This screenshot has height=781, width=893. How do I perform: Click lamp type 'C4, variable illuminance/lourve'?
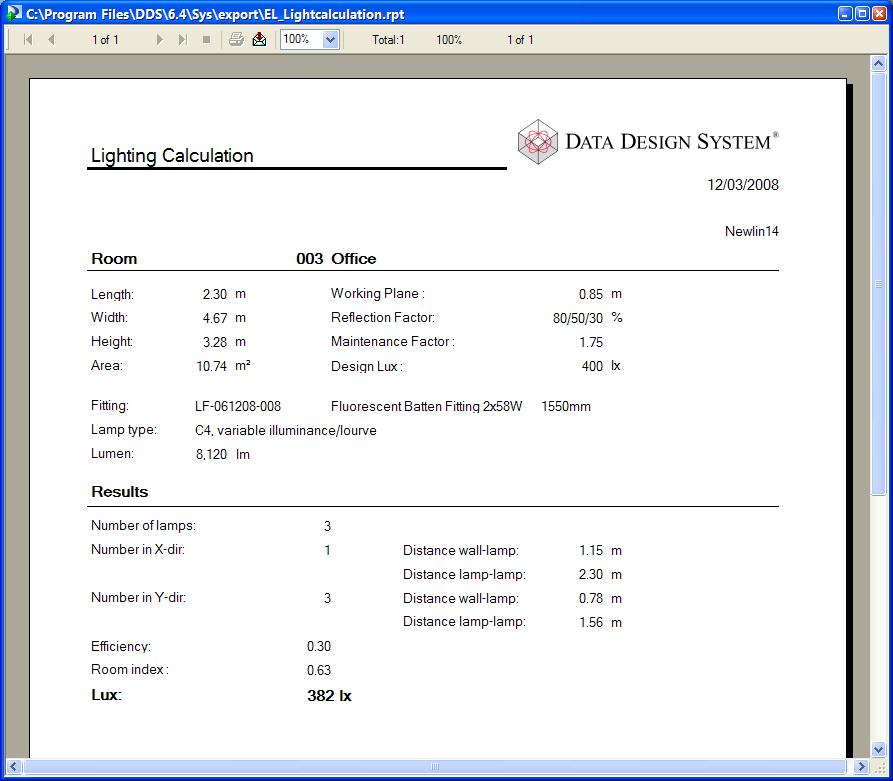285,430
